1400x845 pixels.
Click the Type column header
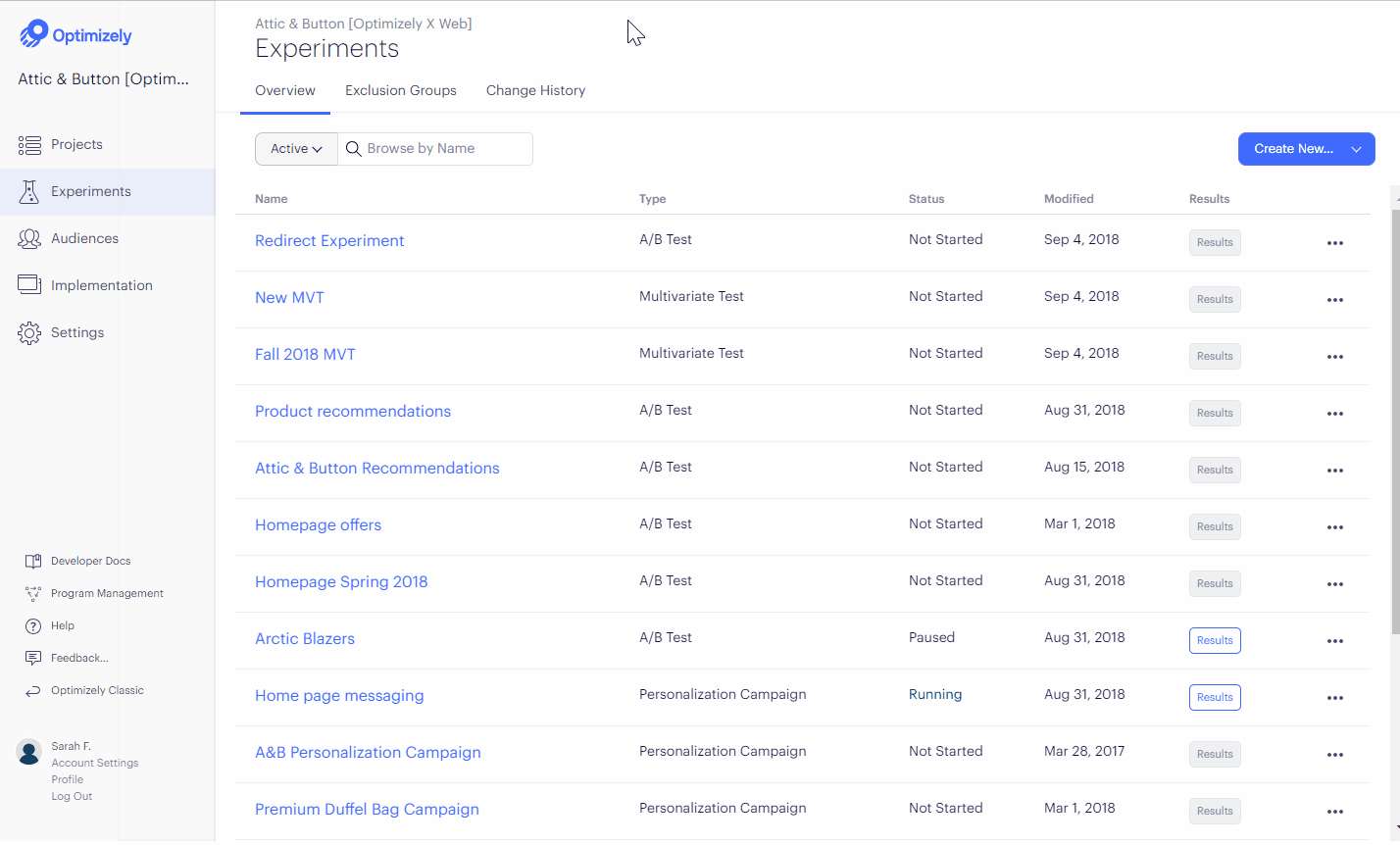652,199
